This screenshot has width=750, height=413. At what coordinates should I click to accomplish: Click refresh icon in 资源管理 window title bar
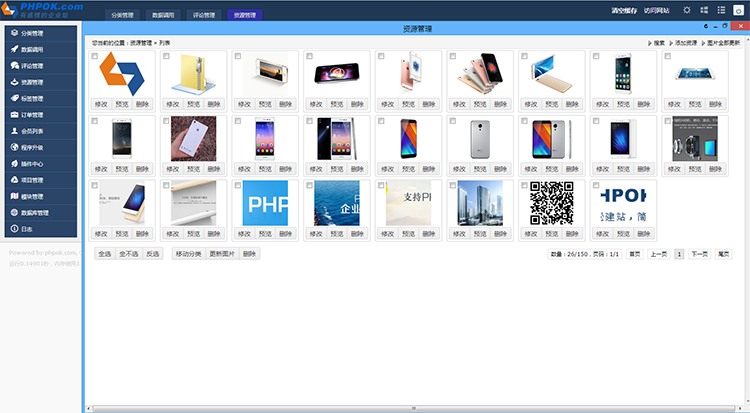coord(706,26)
